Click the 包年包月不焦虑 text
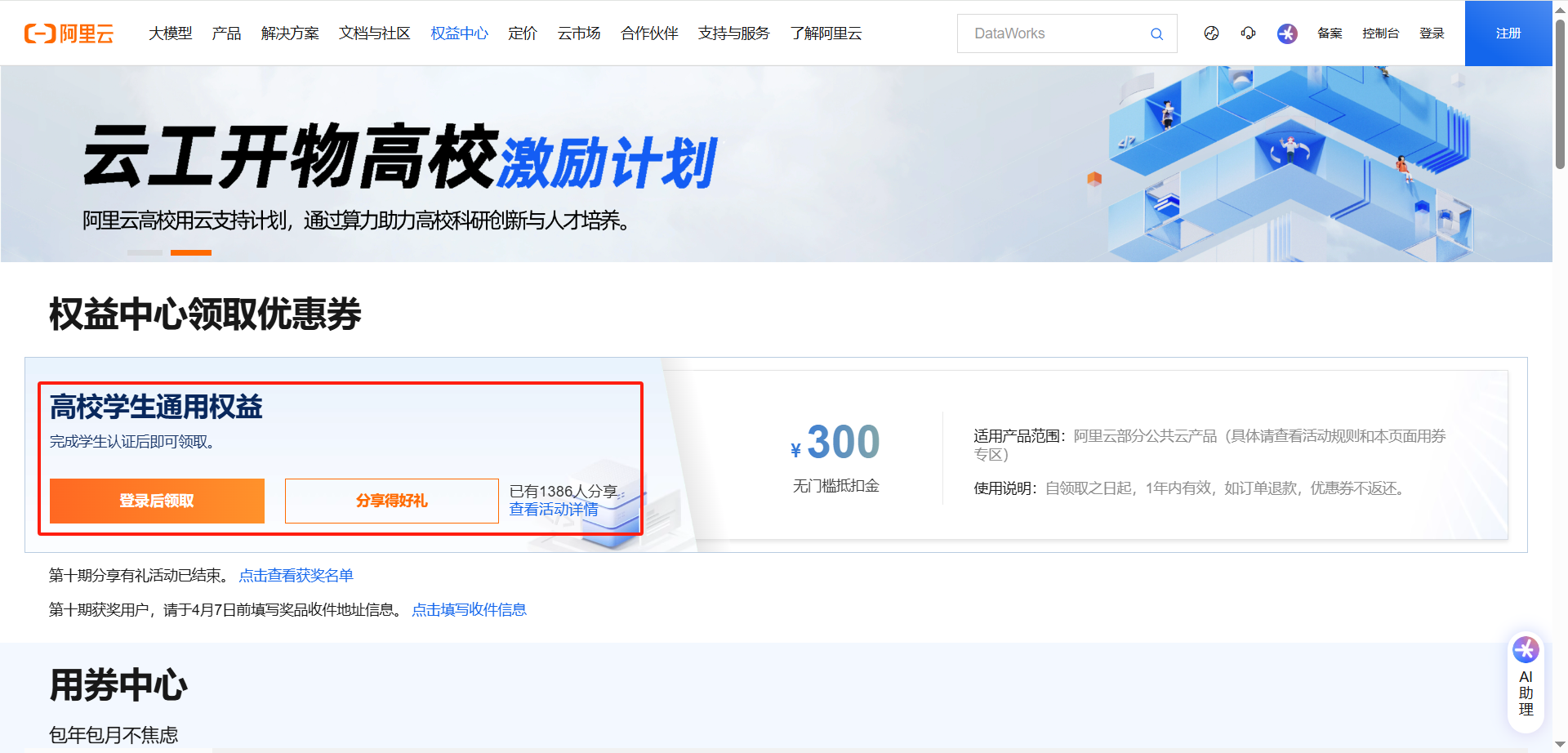The width and height of the screenshot is (1568, 753). [x=114, y=735]
